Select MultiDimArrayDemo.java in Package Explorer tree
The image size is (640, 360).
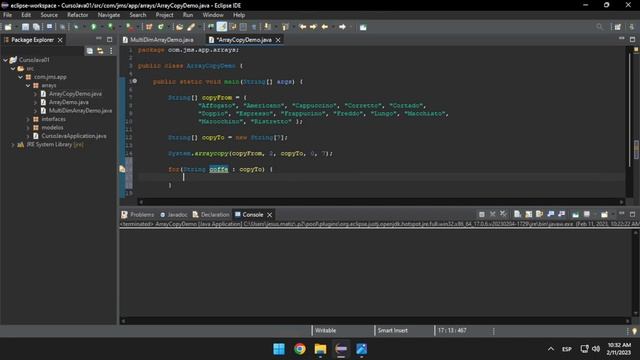[x=80, y=111]
